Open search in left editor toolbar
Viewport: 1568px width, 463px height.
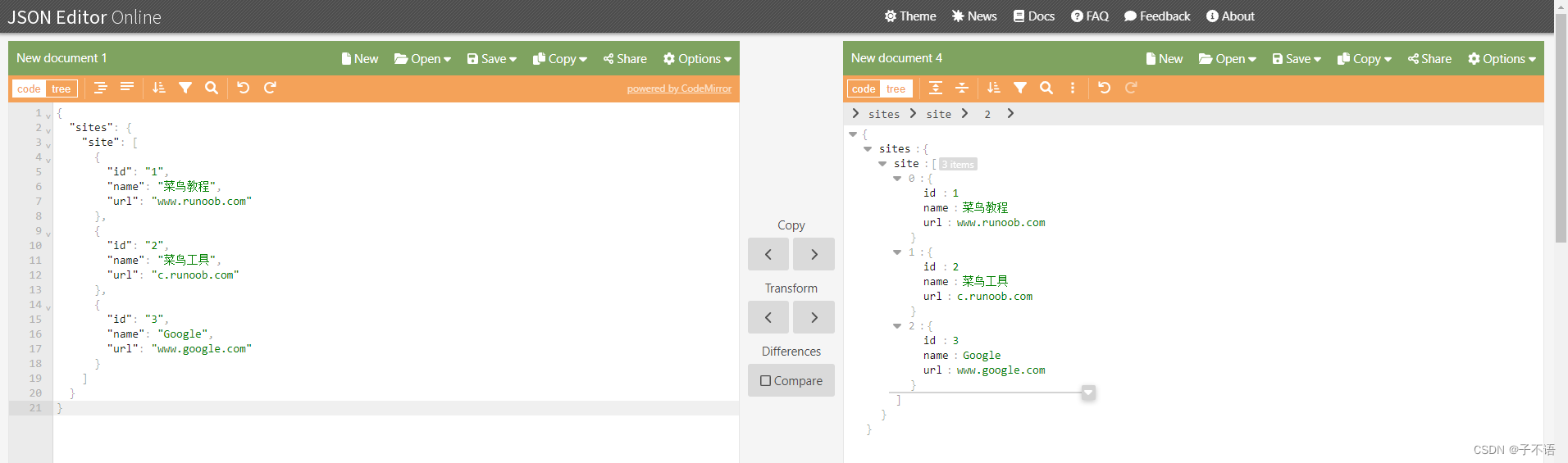(212, 88)
